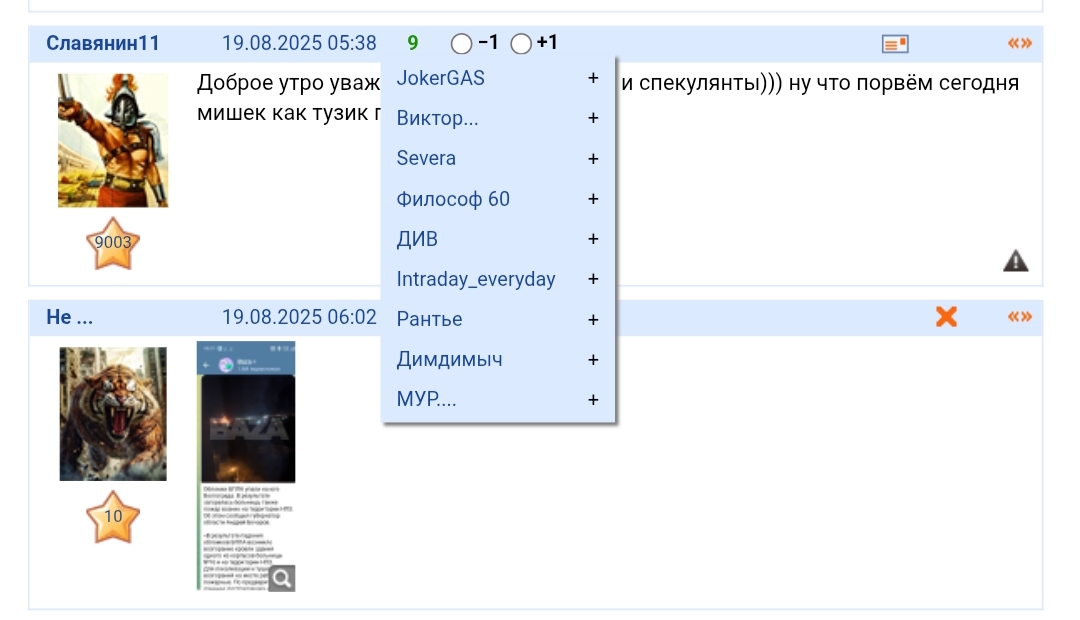Click the plus sign next to МУР....
Screen dimensions: 1080x620
tap(593, 400)
